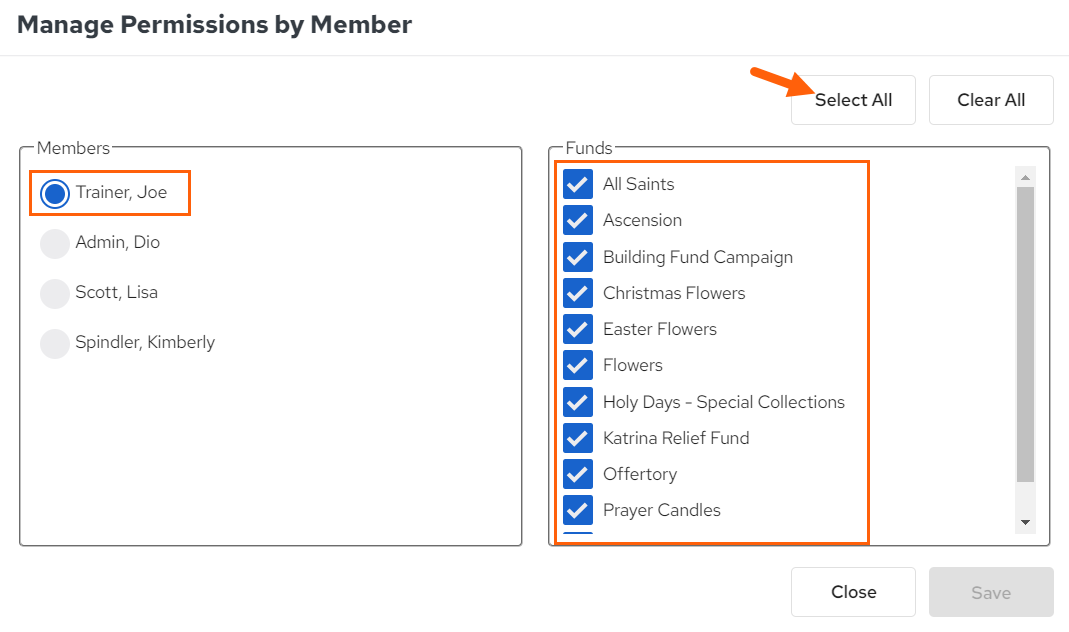The image size is (1069, 632).
Task: Save the permission changes
Action: coord(991,592)
